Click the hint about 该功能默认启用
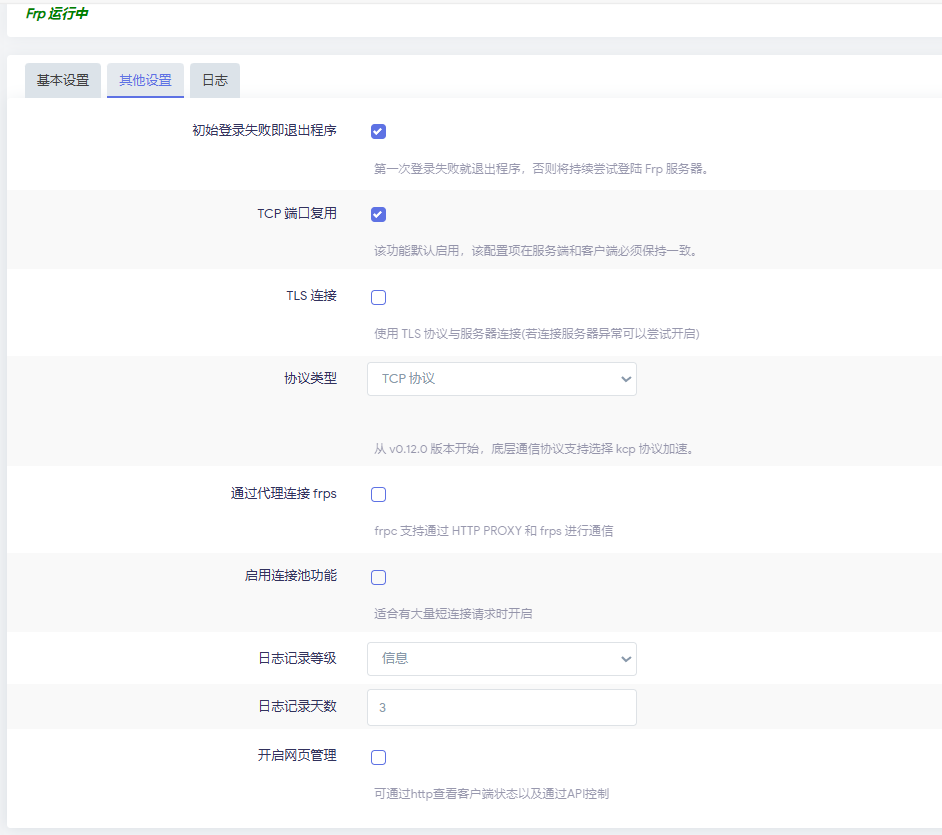942x835 pixels. tap(536, 250)
